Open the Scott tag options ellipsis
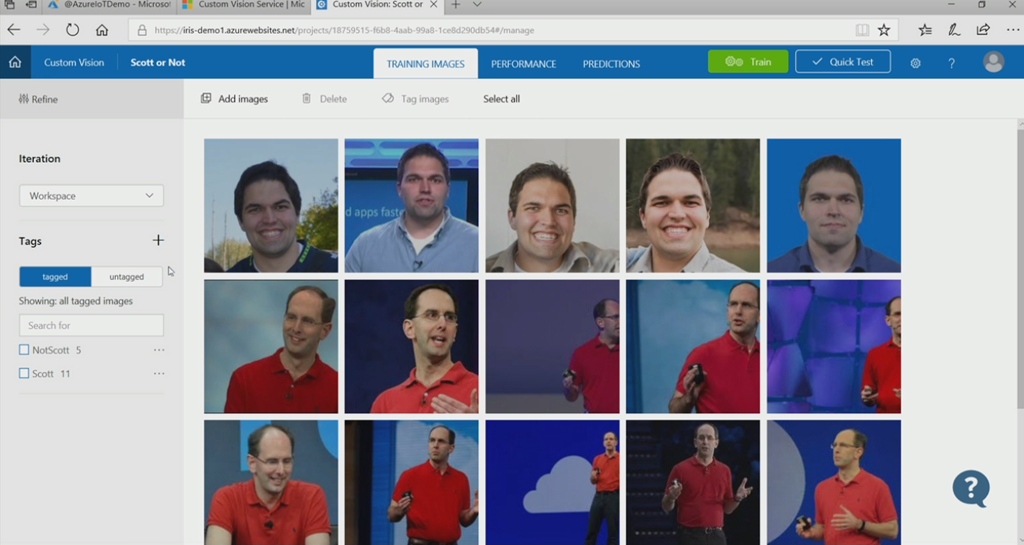This screenshot has height=545, width=1024. pyautogui.click(x=159, y=373)
